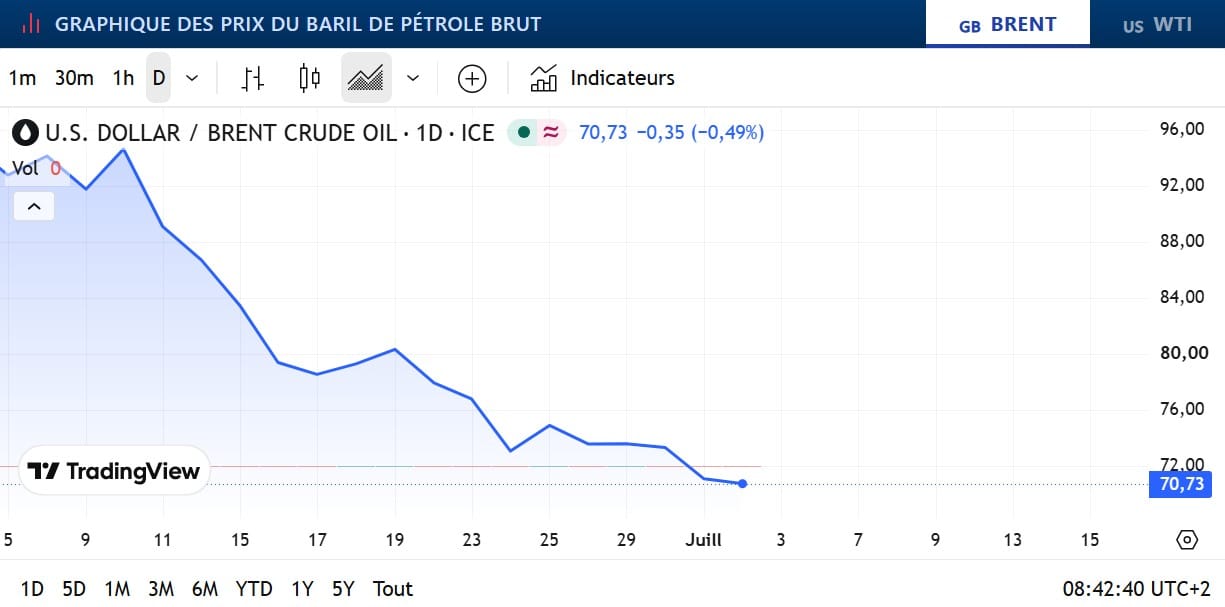Open the Indicateurs chart icon

pyautogui.click(x=544, y=78)
